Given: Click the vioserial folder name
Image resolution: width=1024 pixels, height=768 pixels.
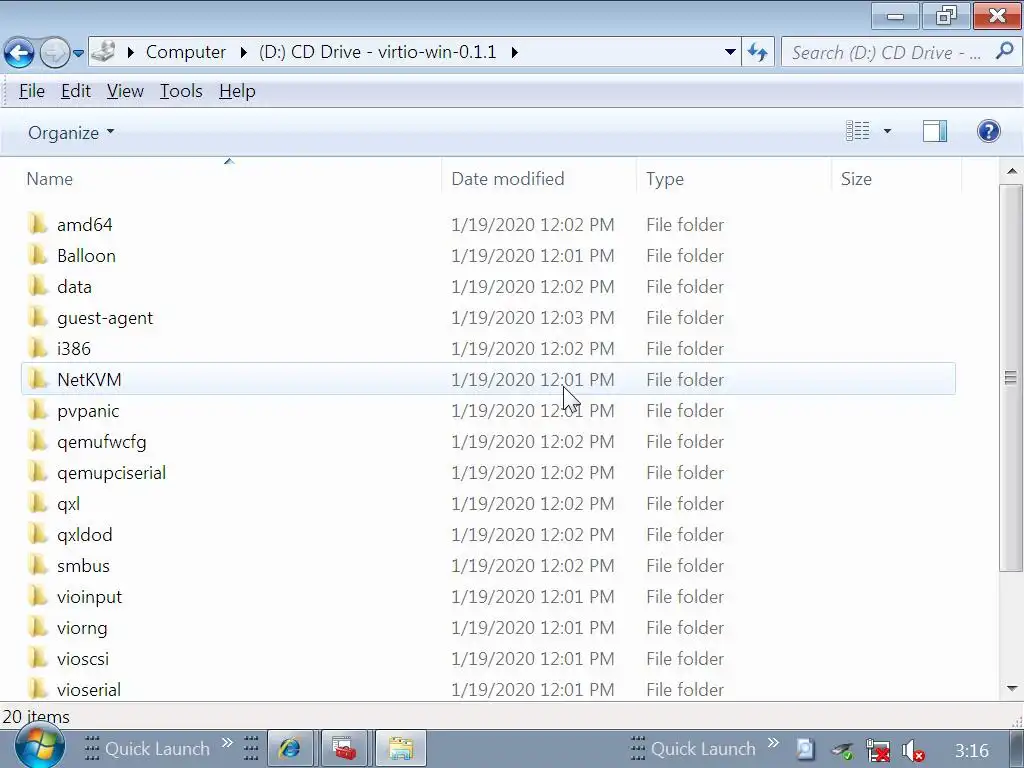Looking at the screenshot, I should [x=89, y=690].
